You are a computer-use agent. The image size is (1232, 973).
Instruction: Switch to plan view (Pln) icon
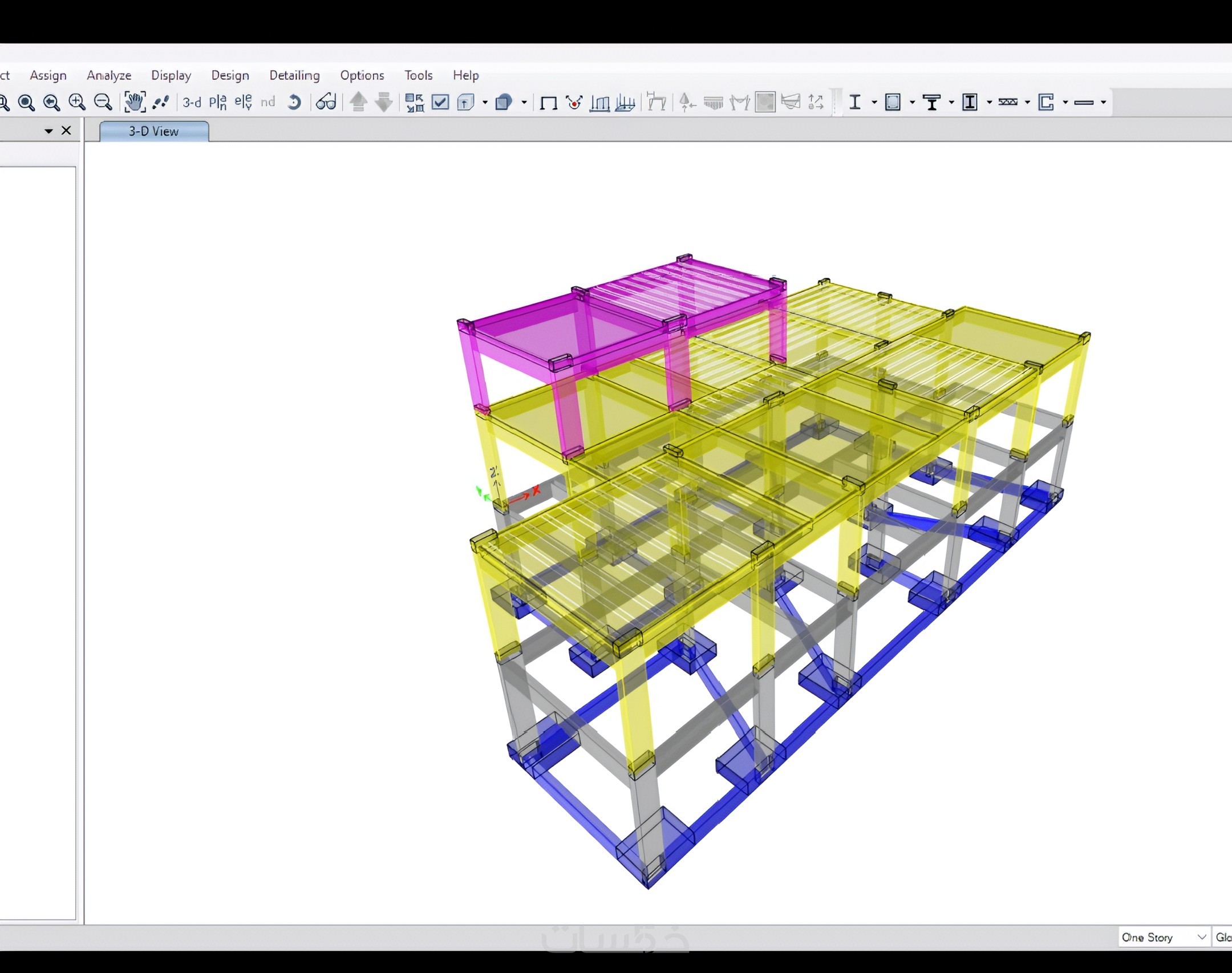point(217,102)
